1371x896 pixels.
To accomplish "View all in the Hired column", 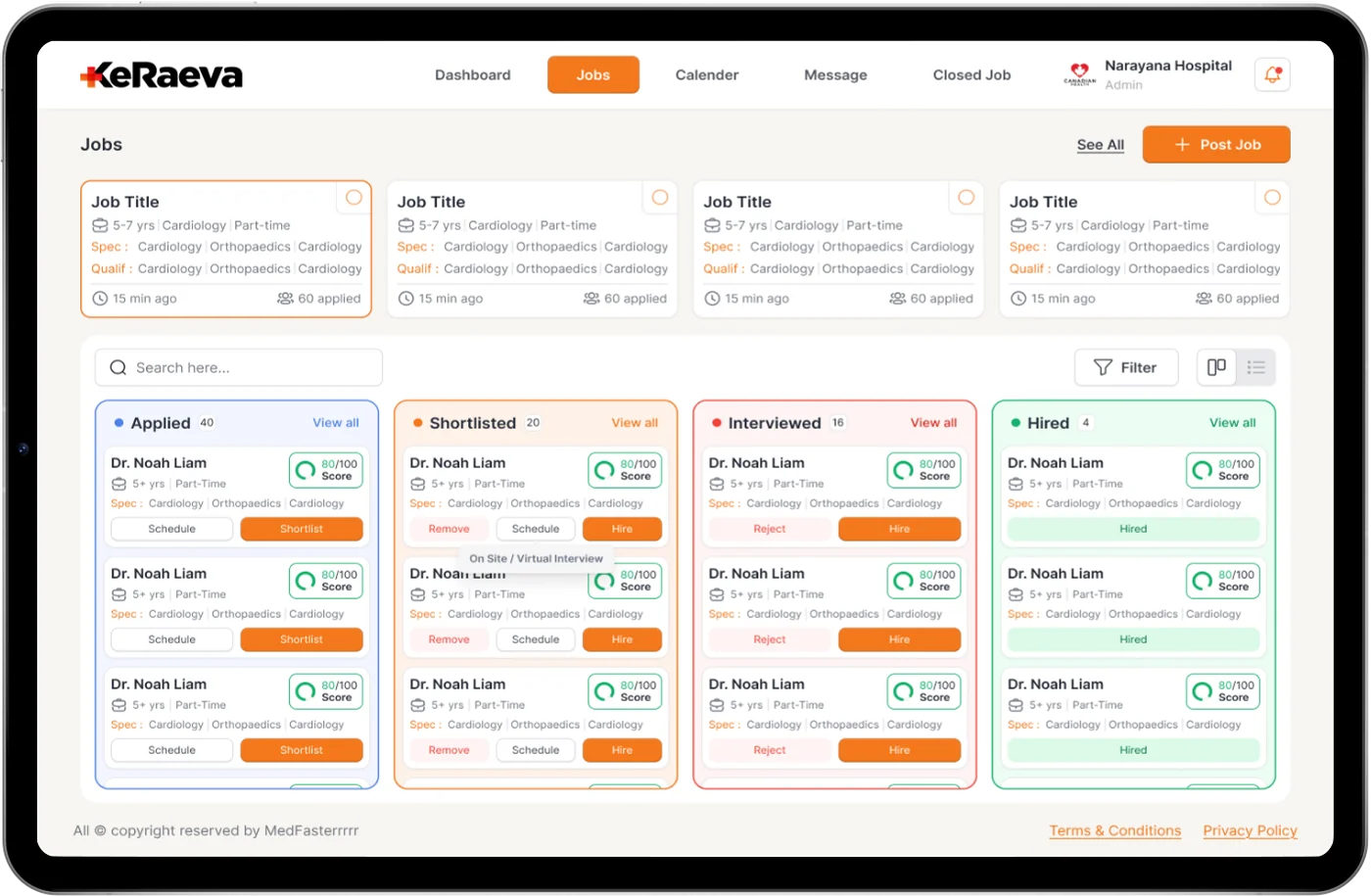I will click(1232, 423).
